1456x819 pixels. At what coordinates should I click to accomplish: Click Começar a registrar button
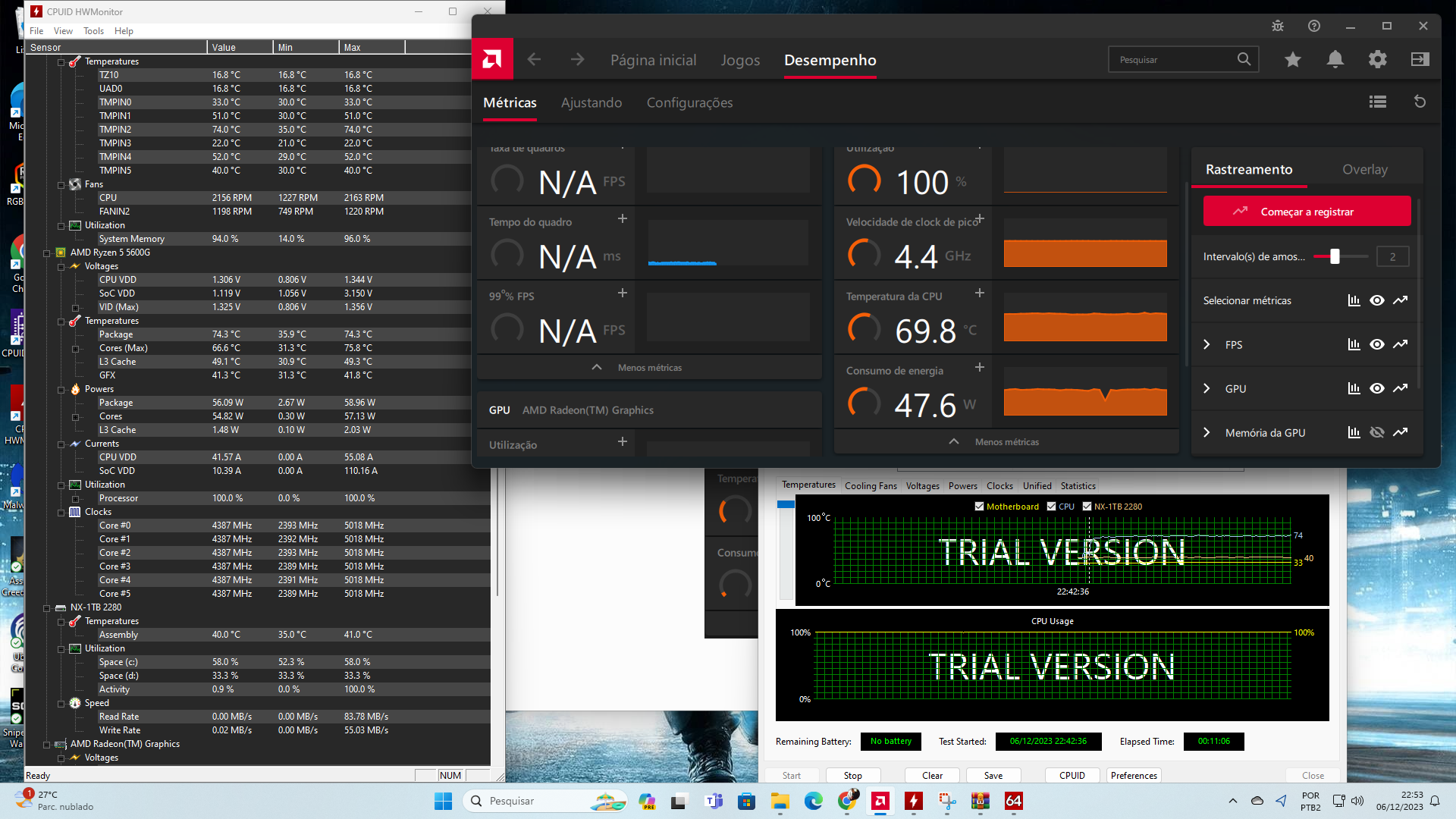[x=1307, y=211]
